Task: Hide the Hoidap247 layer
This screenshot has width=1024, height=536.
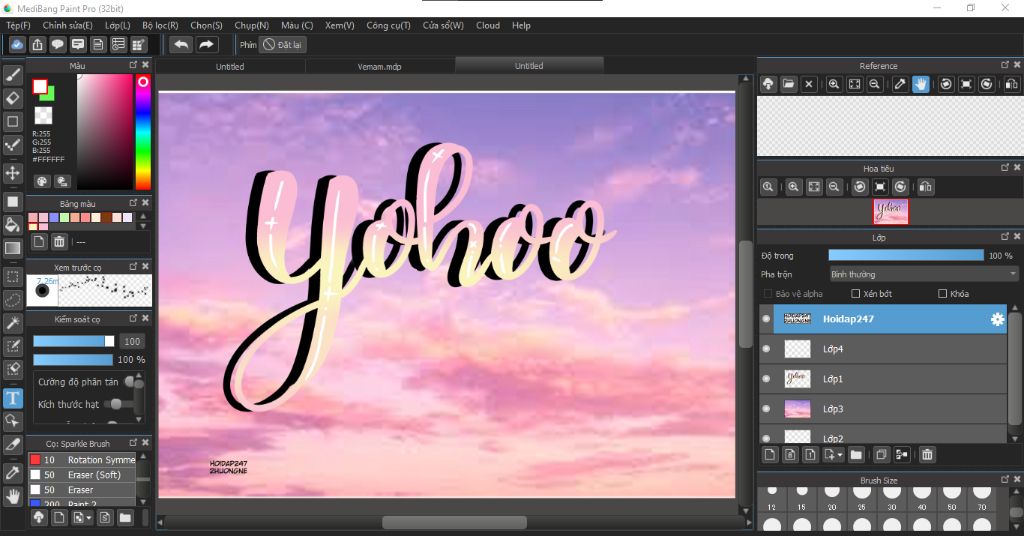Action: [x=766, y=319]
